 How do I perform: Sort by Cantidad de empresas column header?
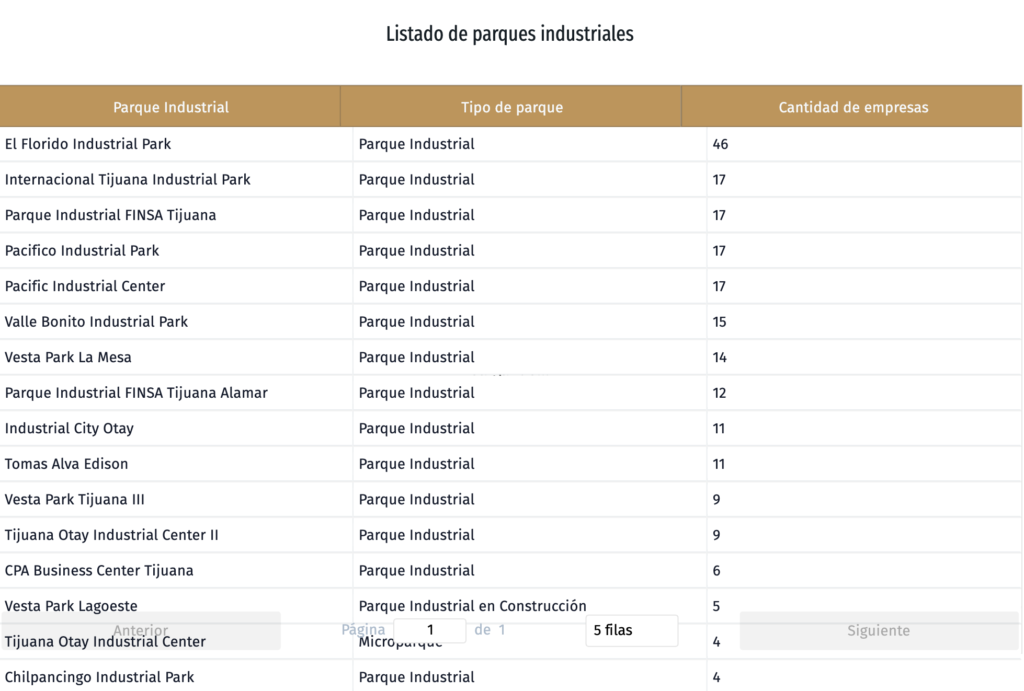852,107
